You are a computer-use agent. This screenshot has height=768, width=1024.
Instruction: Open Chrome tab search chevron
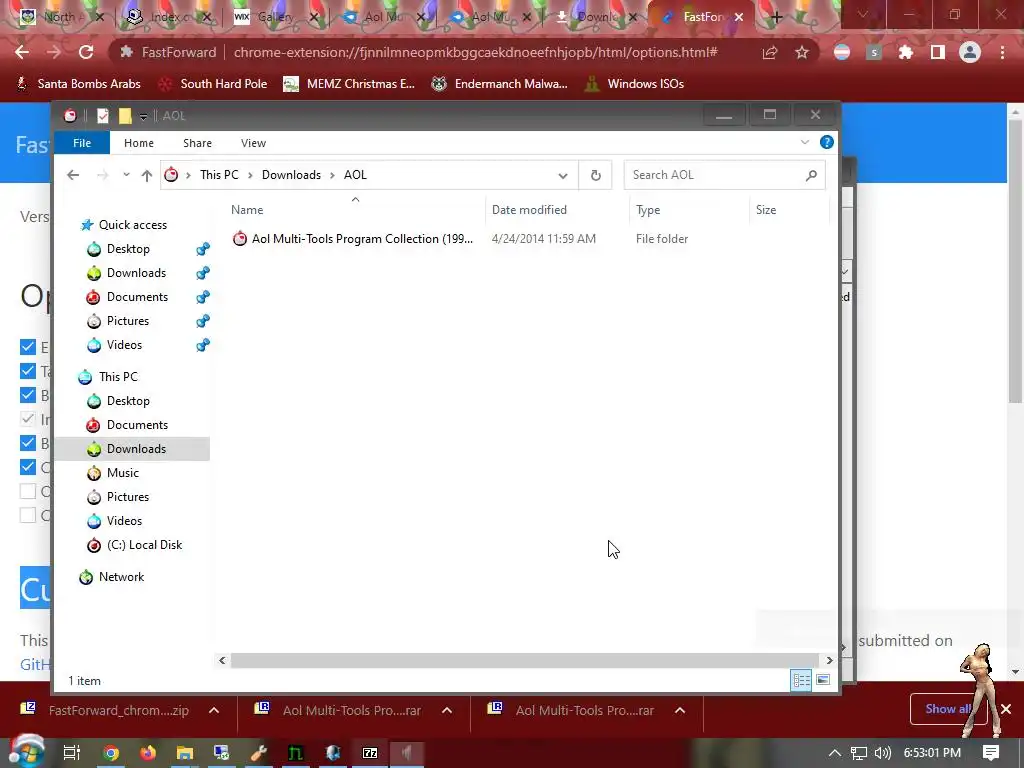pos(863,14)
